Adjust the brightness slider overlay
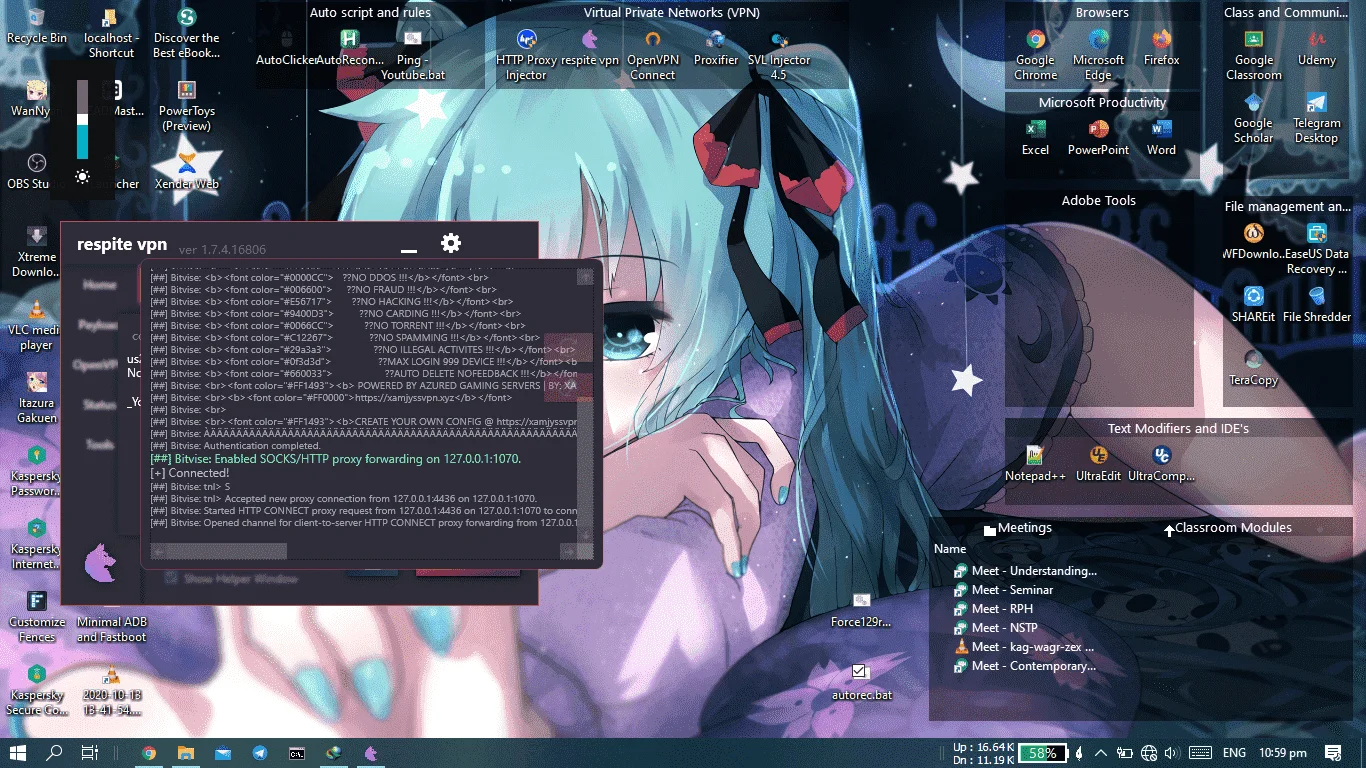The height and width of the screenshot is (768, 1366). pyautogui.click(x=82, y=120)
